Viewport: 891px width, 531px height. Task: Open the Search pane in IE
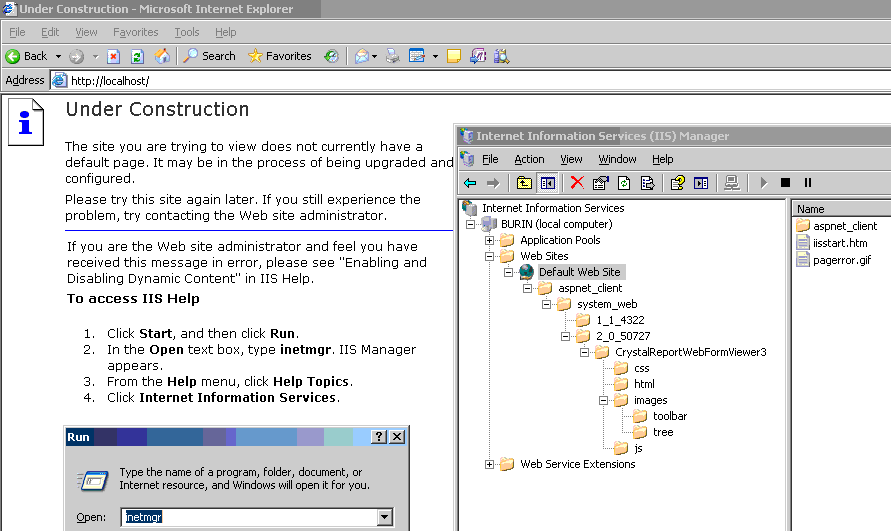point(209,56)
